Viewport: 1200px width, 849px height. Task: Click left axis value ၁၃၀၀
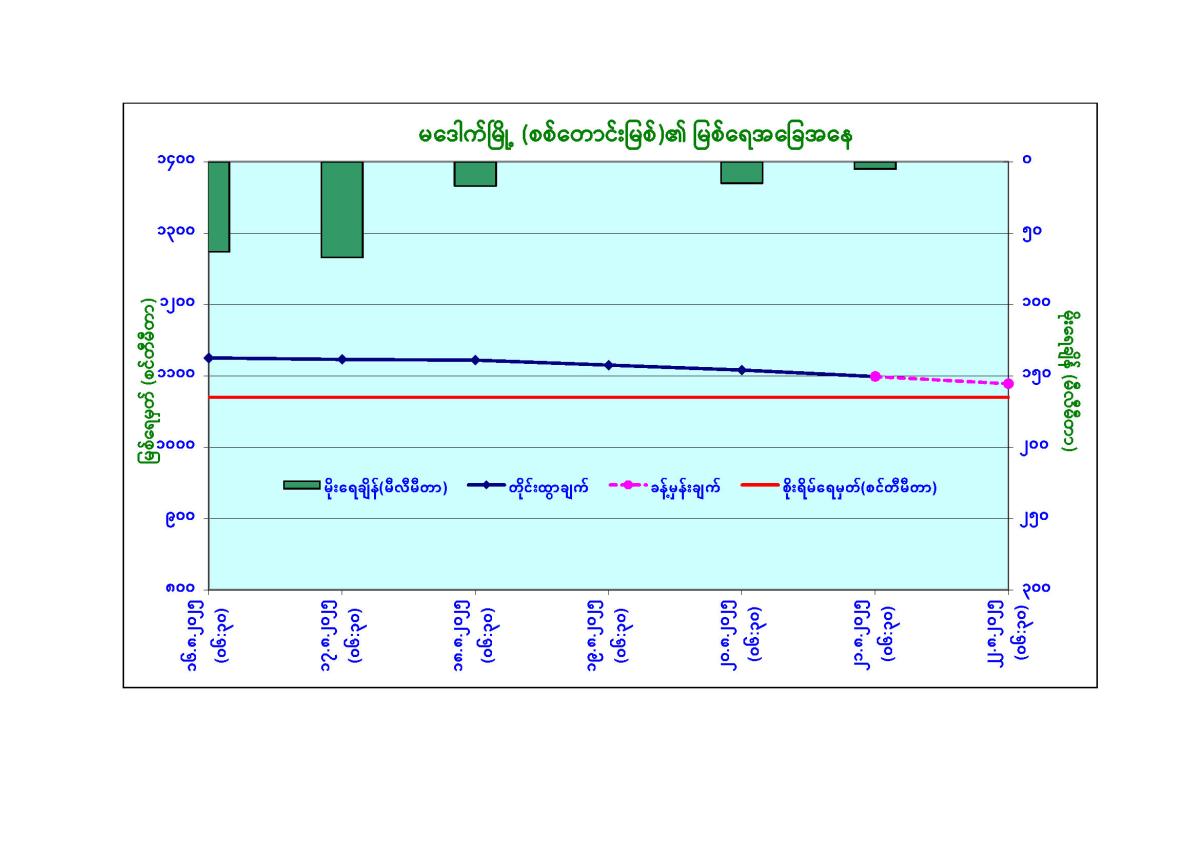tap(174, 232)
